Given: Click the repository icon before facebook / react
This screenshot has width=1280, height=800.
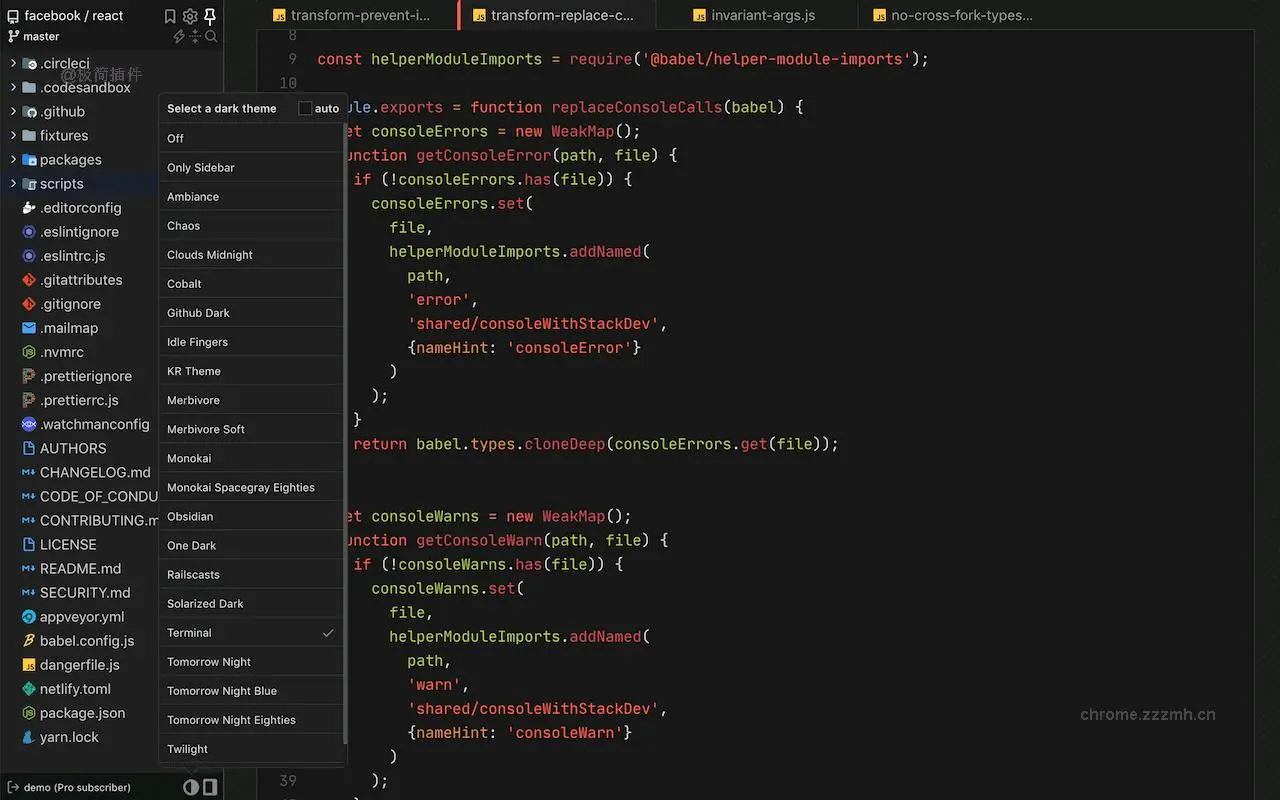Looking at the screenshot, I should tap(13, 15).
